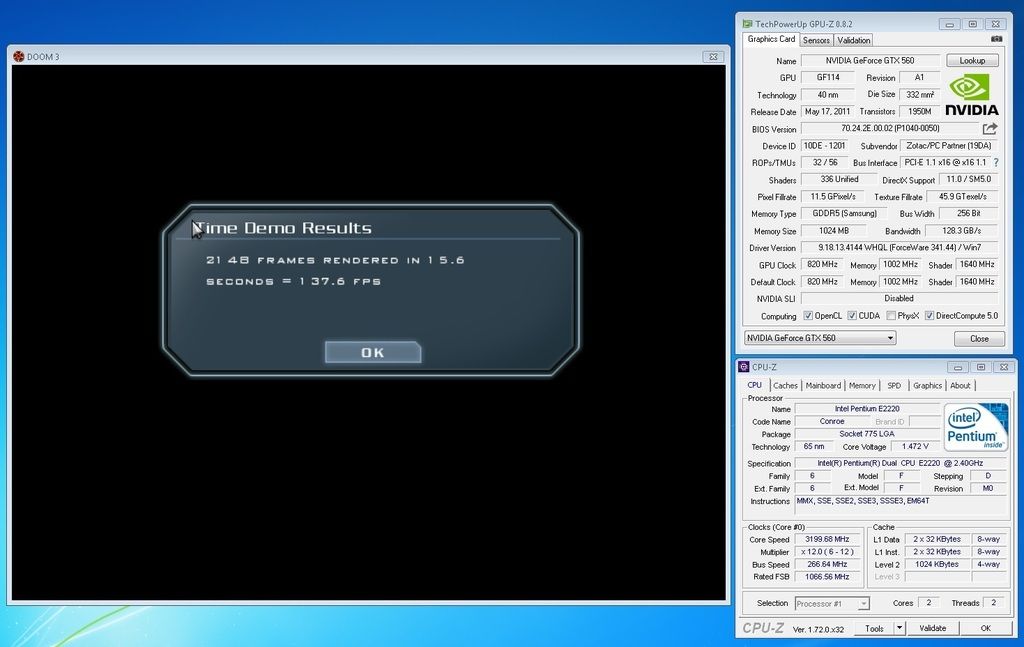Minimize the GPU-Z window

[x=949, y=24]
